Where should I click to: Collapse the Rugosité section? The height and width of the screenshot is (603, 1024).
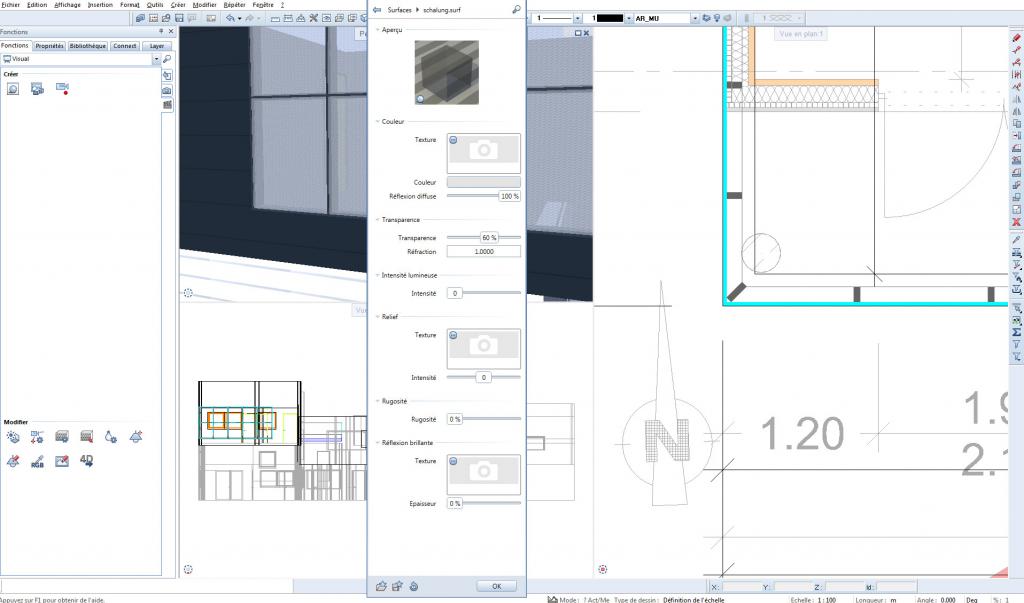(x=378, y=401)
